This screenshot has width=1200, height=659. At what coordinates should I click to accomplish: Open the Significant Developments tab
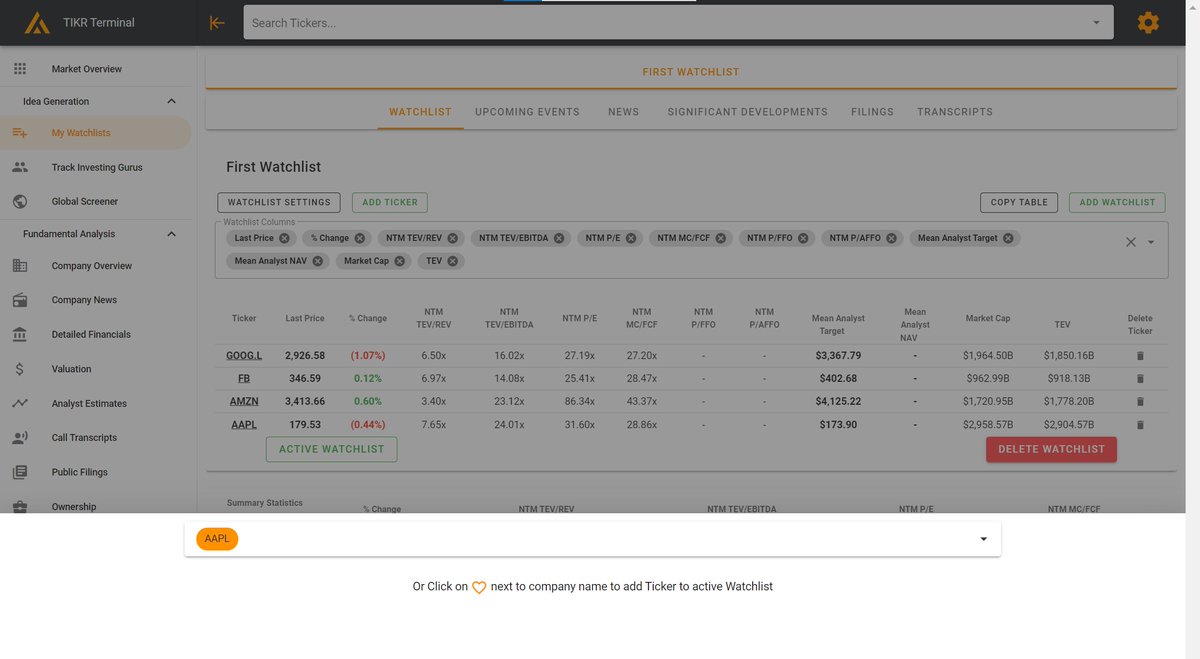[x=748, y=112]
